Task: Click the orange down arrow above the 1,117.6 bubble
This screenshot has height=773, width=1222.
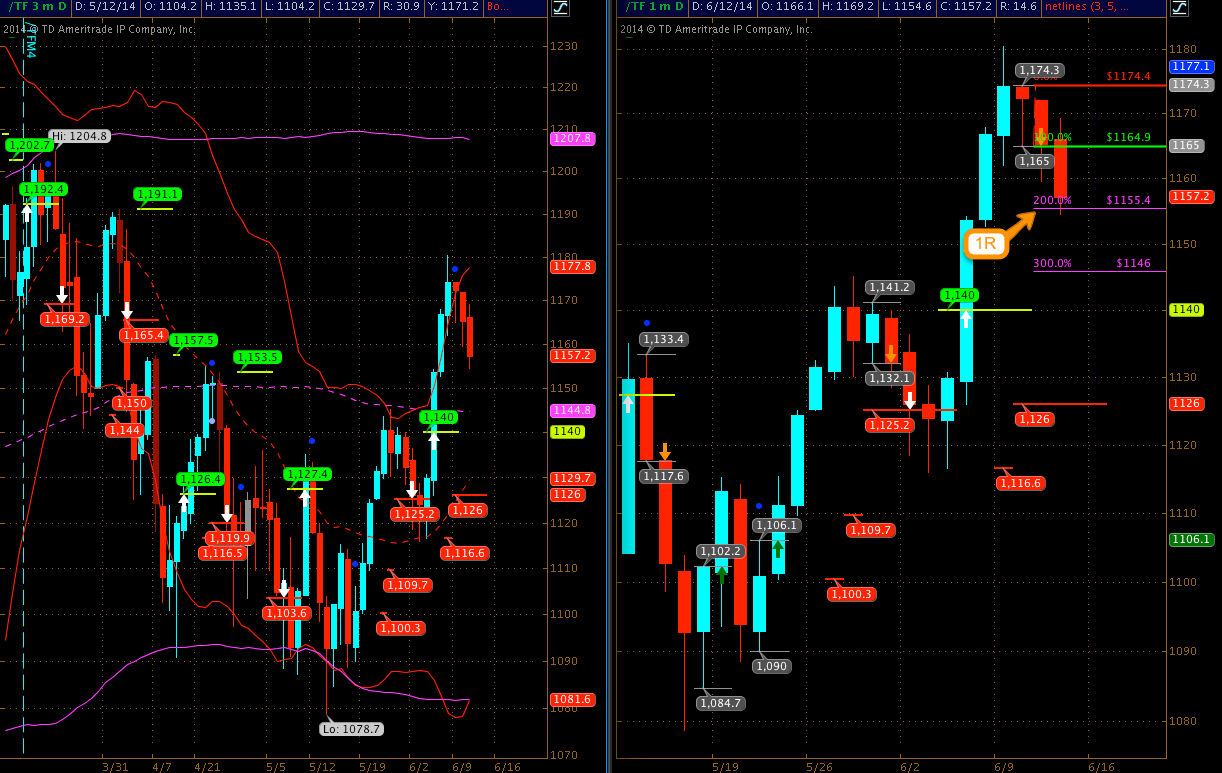Action: (665, 452)
